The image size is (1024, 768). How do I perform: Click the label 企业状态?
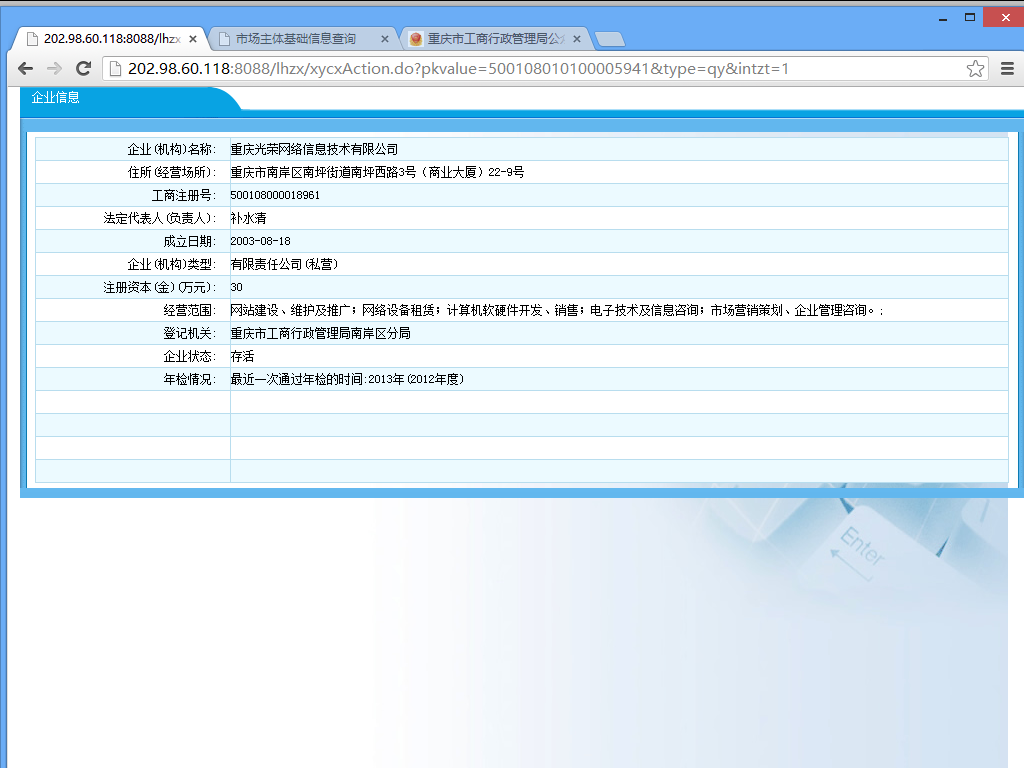(189, 356)
